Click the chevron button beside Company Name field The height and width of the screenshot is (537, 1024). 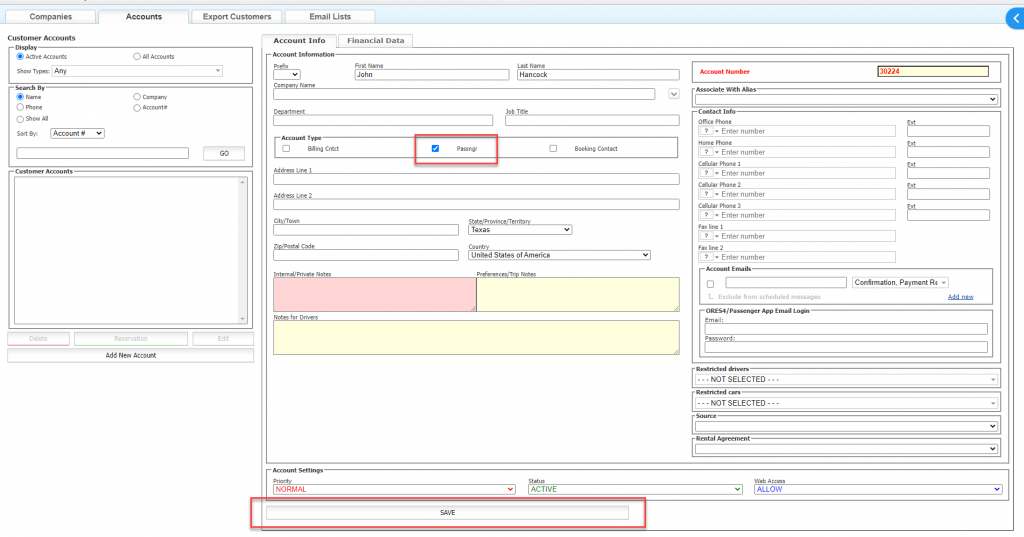[673, 94]
